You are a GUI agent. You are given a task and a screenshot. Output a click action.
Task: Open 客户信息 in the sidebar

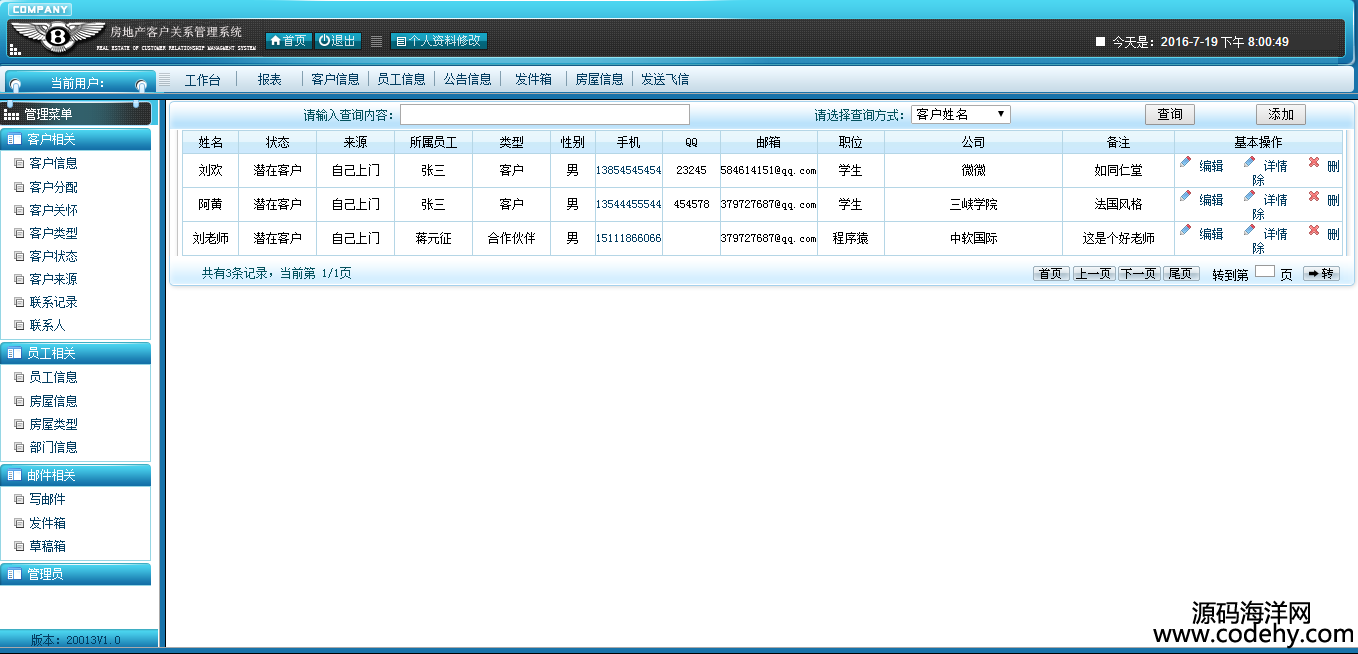(x=53, y=164)
